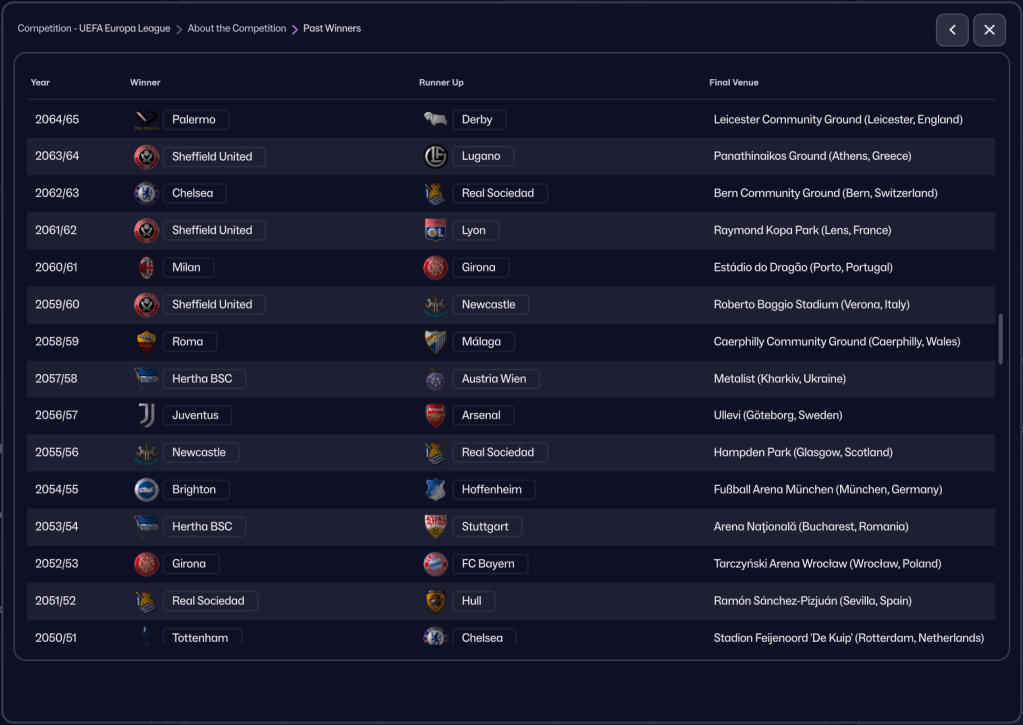Open the Competition - UEFA Europa League breadcrumb
The height and width of the screenshot is (725, 1023).
point(94,29)
